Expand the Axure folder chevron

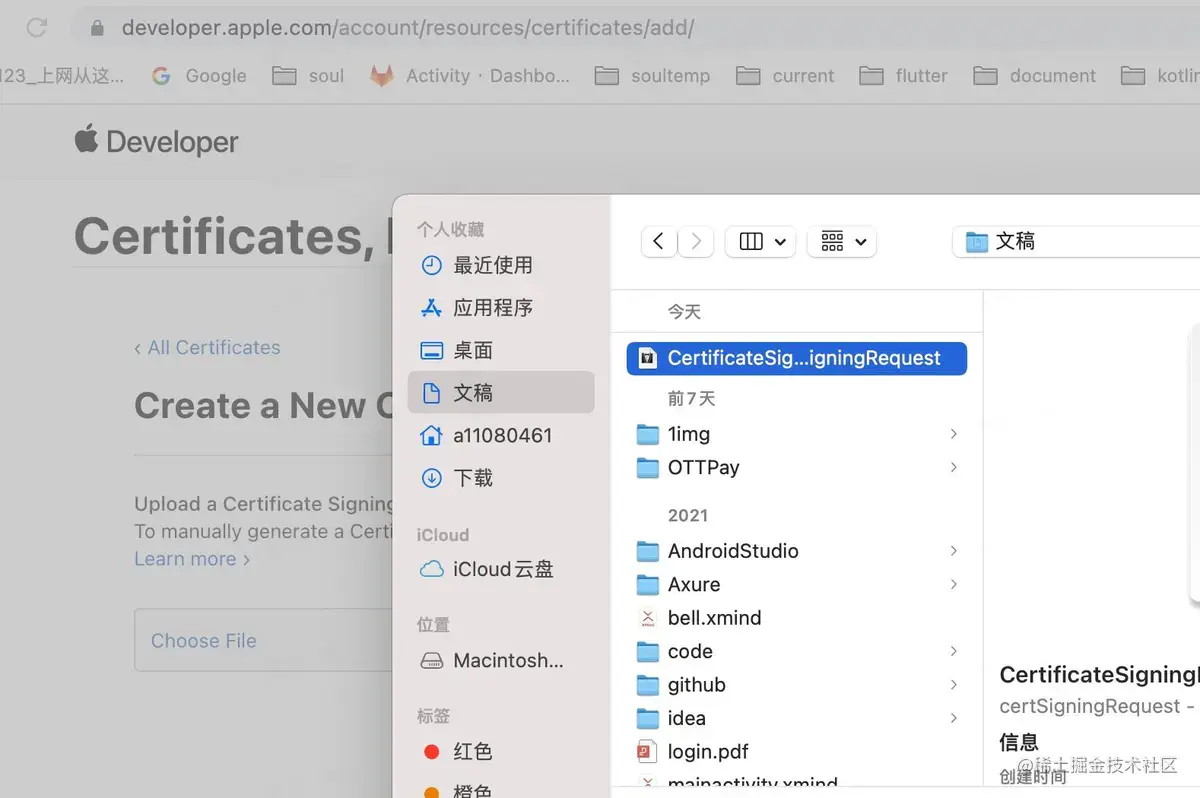tap(953, 584)
